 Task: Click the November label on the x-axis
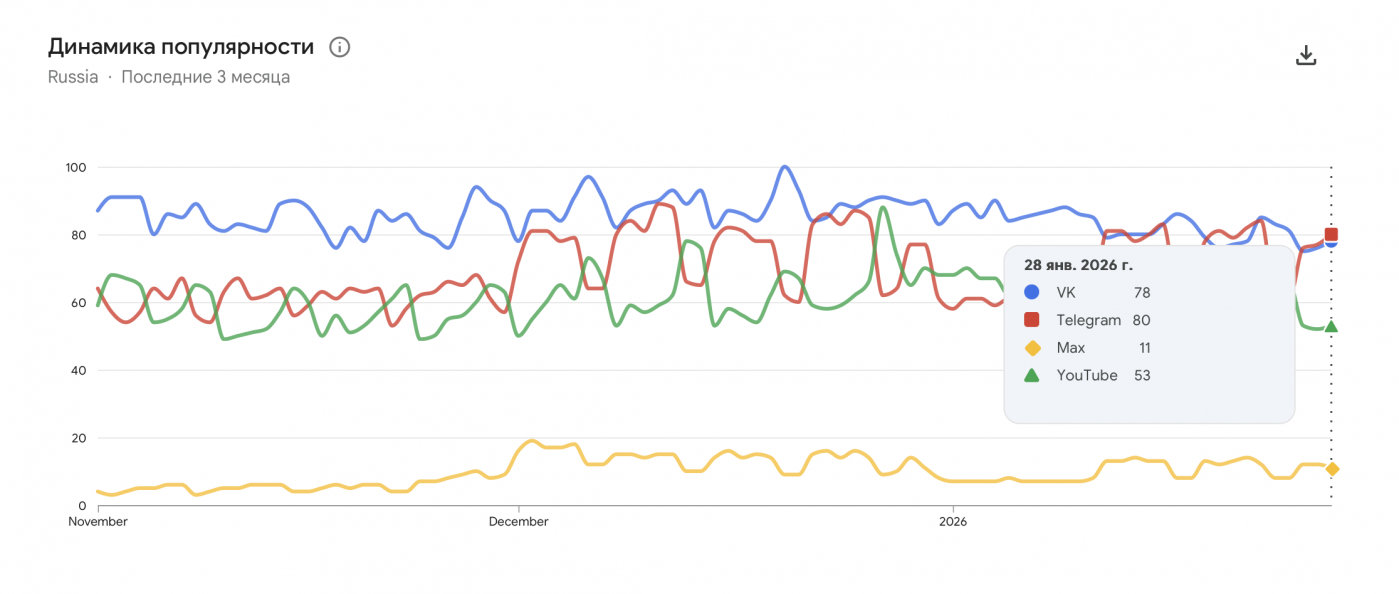98,521
